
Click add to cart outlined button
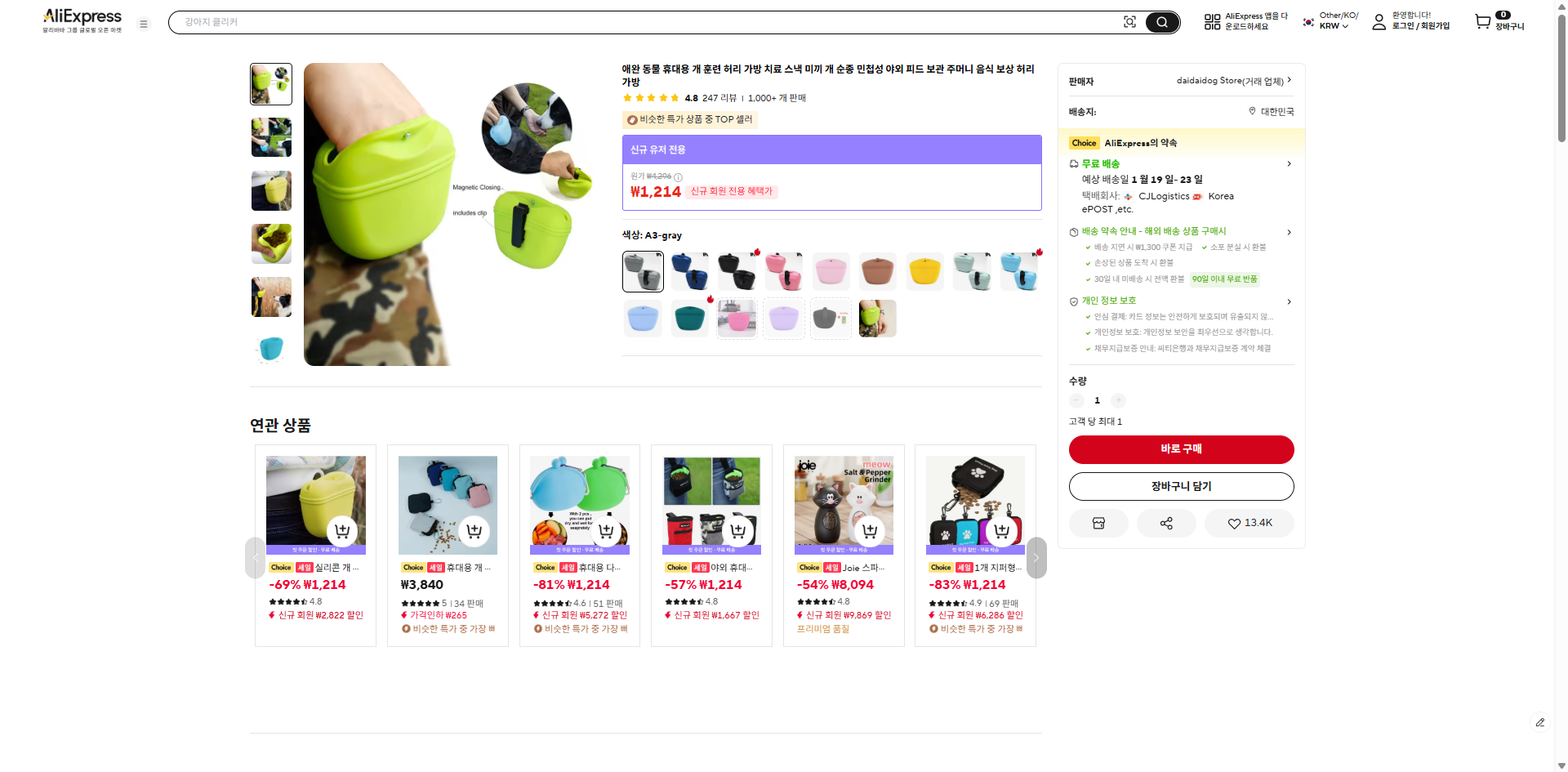click(x=1181, y=486)
